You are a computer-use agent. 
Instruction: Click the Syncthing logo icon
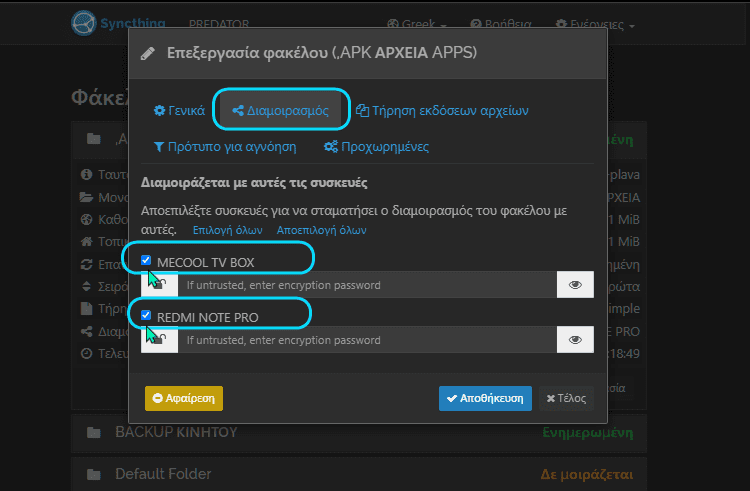pyautogui.click(x=84, y=22)
